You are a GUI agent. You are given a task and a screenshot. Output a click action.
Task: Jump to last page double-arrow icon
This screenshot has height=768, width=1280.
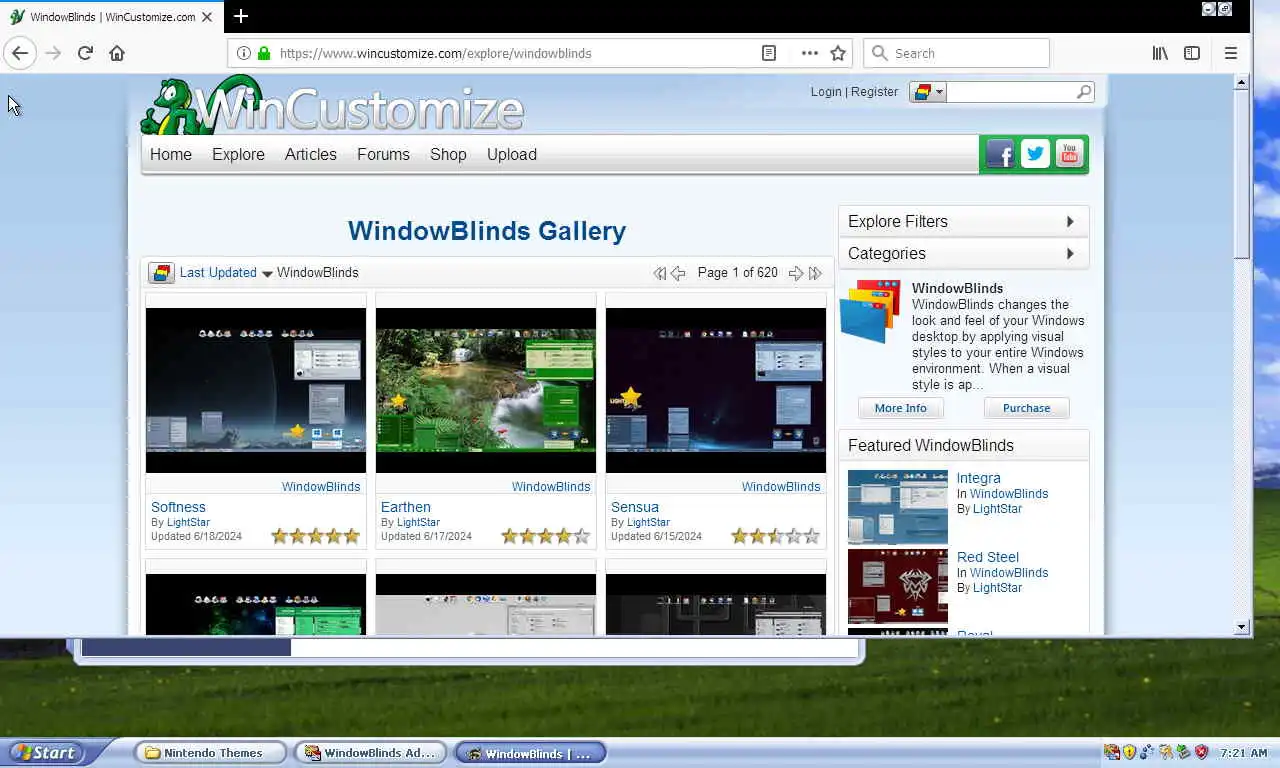pyautogui.click(x=815, y=273)
